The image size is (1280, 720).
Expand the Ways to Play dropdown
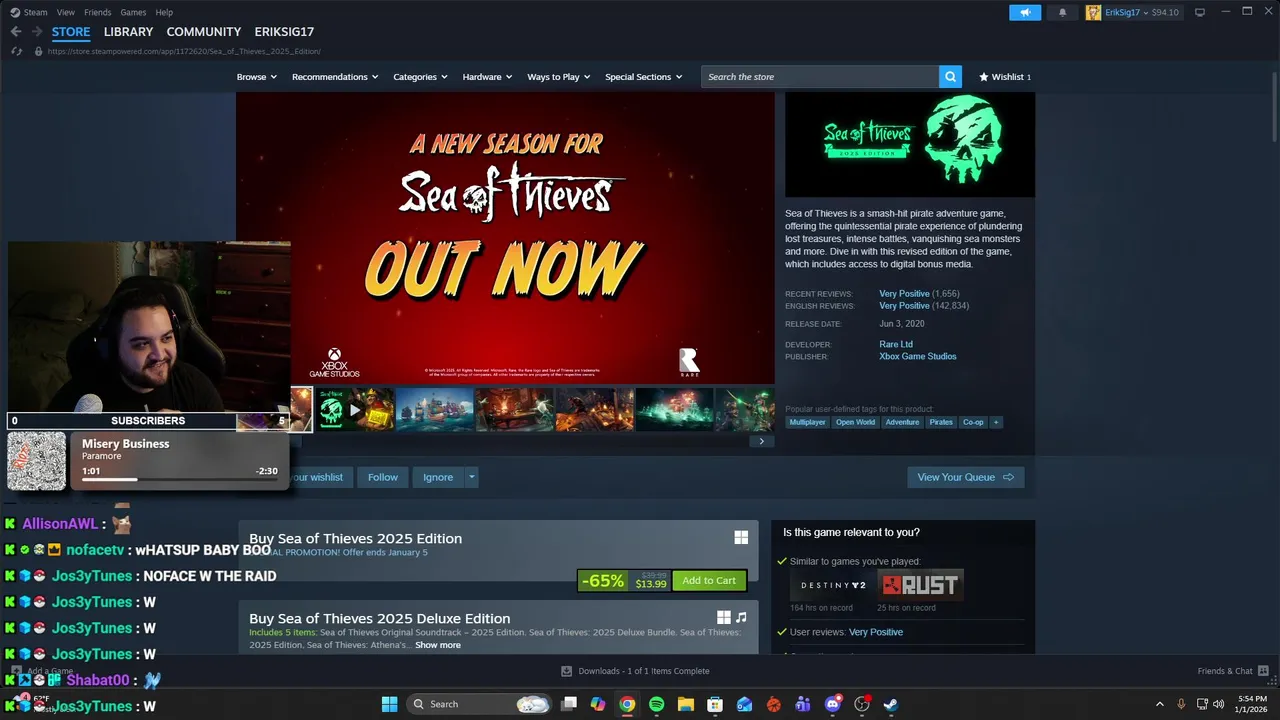(x=559, y=77)
